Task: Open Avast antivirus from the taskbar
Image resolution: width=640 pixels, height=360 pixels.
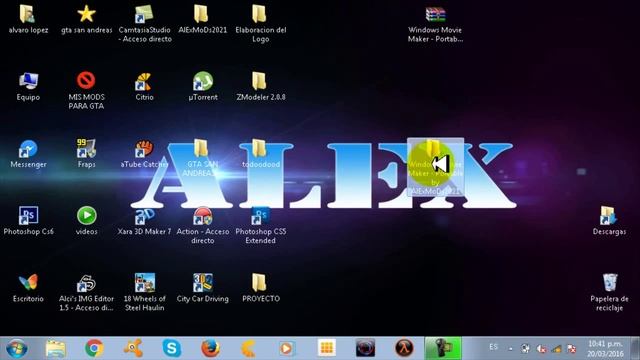Action: pyautogui.click(x=133, y=348)
